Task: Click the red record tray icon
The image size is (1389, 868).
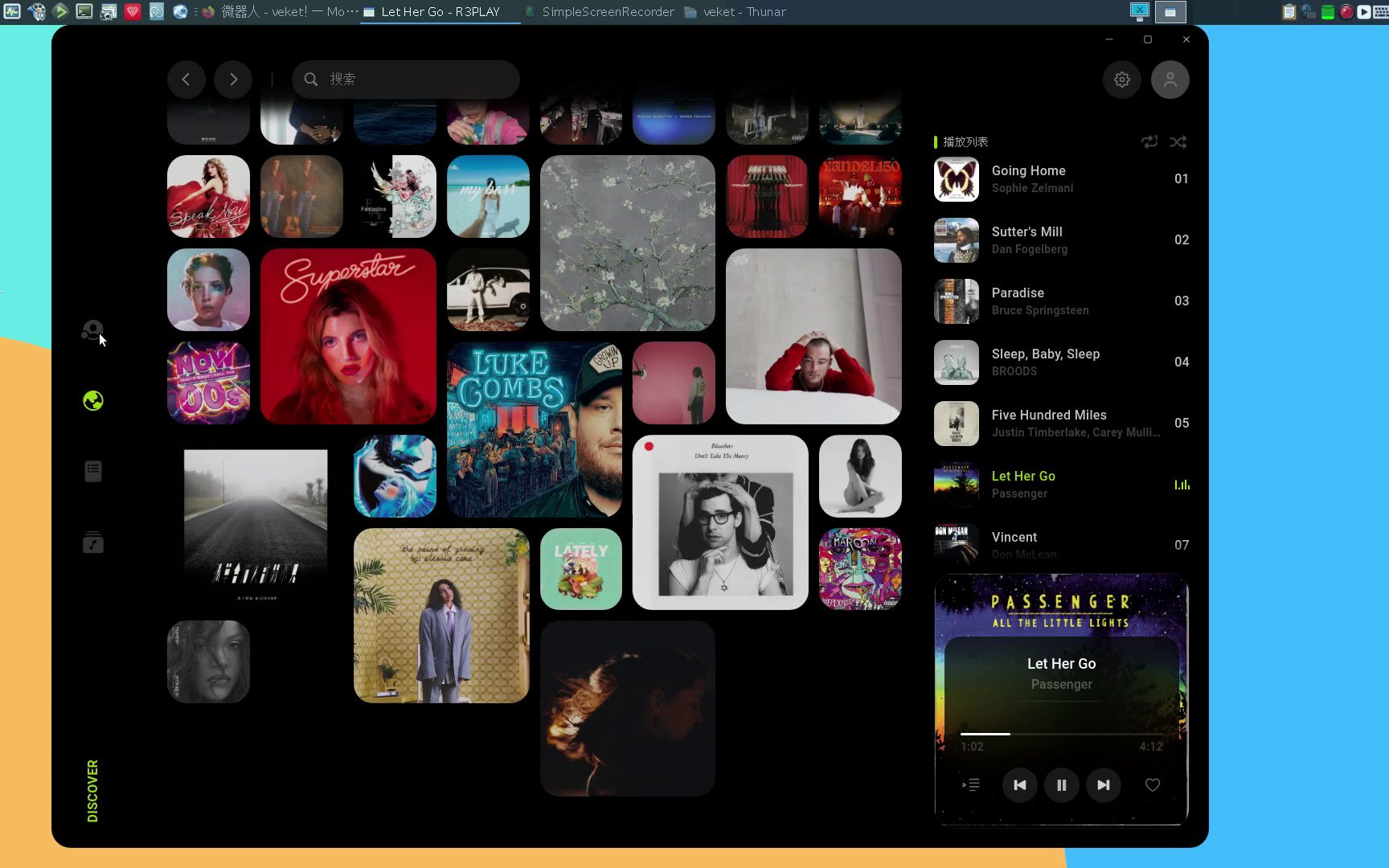Action: point(1346,12)
